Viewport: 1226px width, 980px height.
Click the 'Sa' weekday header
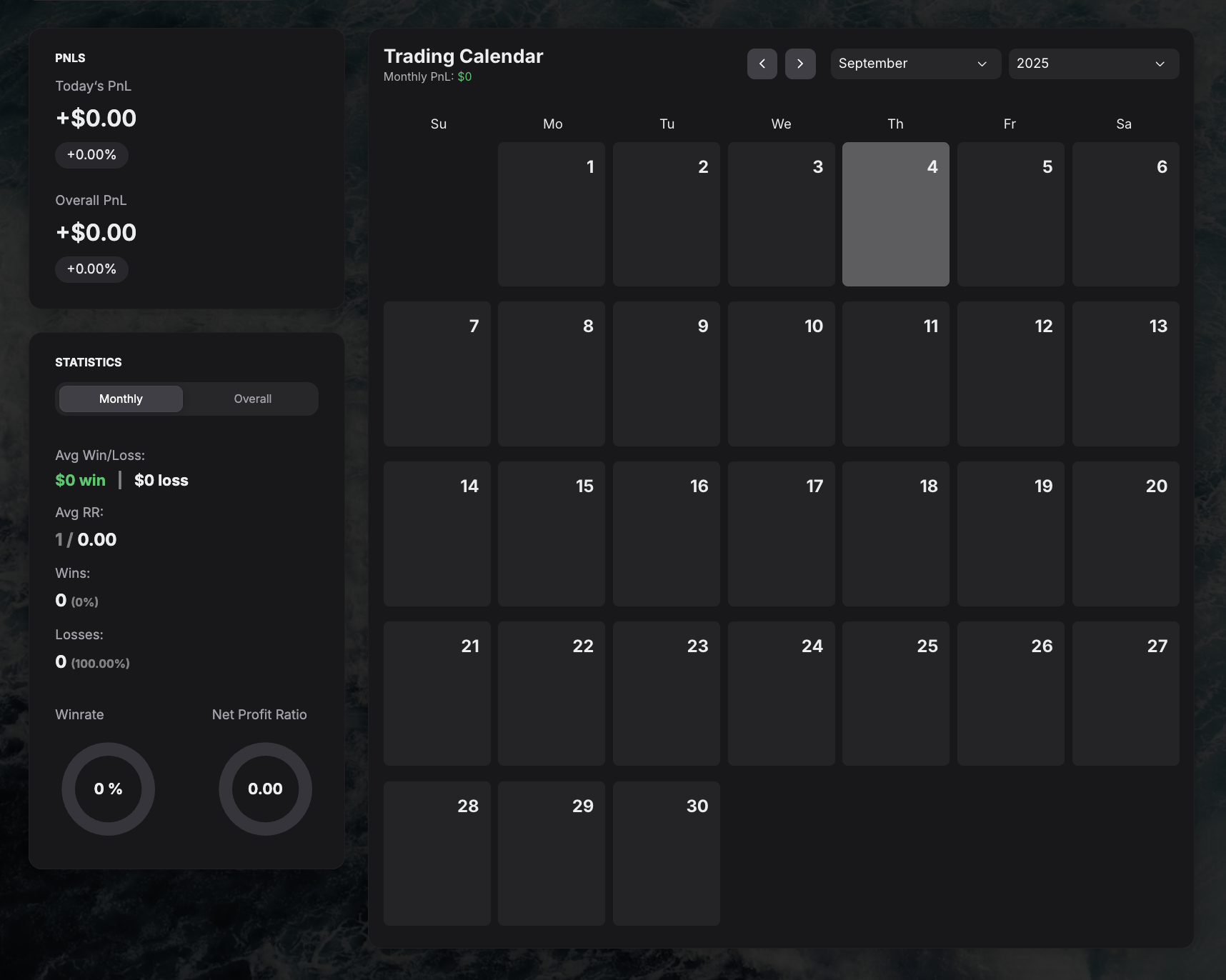coord(1124,124)
